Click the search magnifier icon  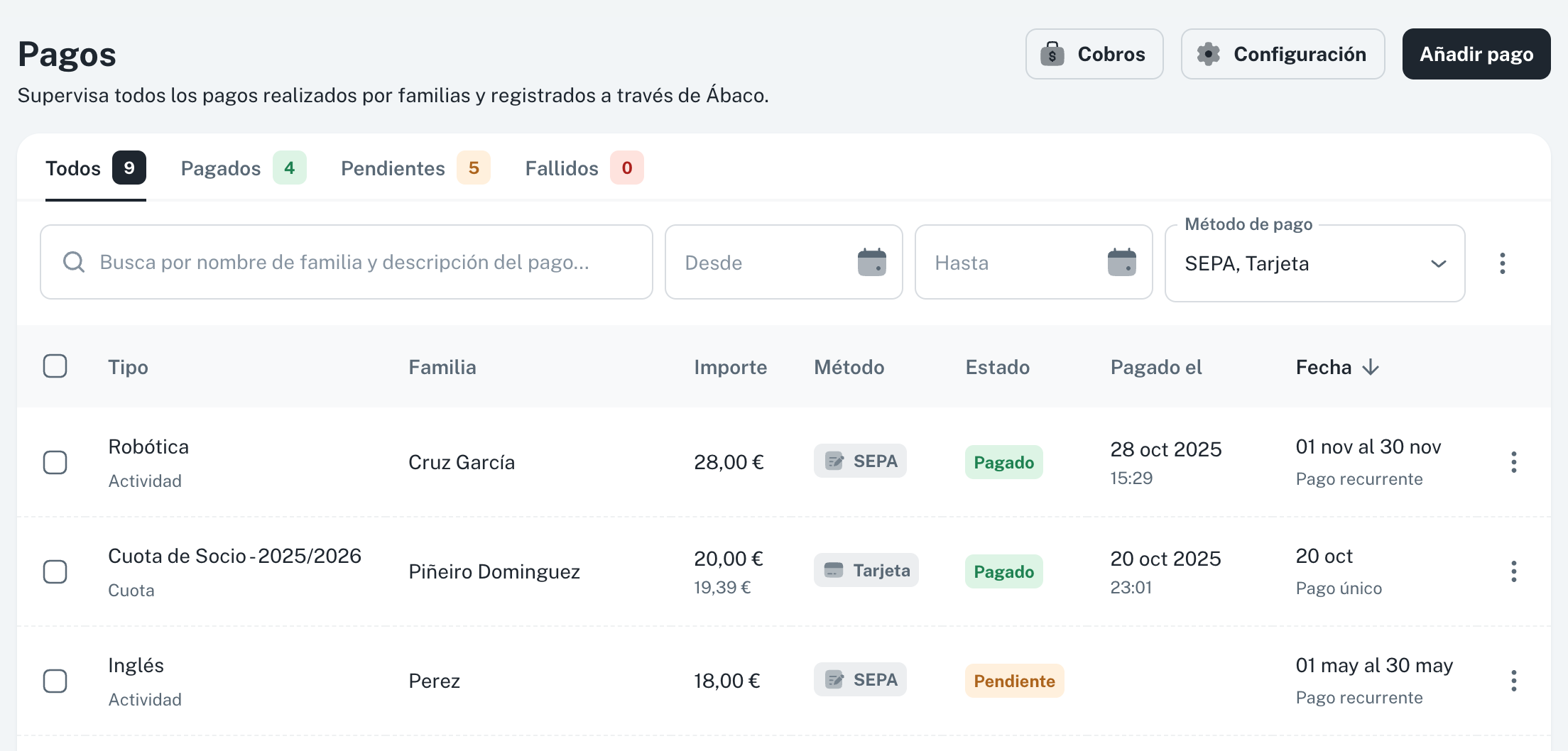pos(74,263)
